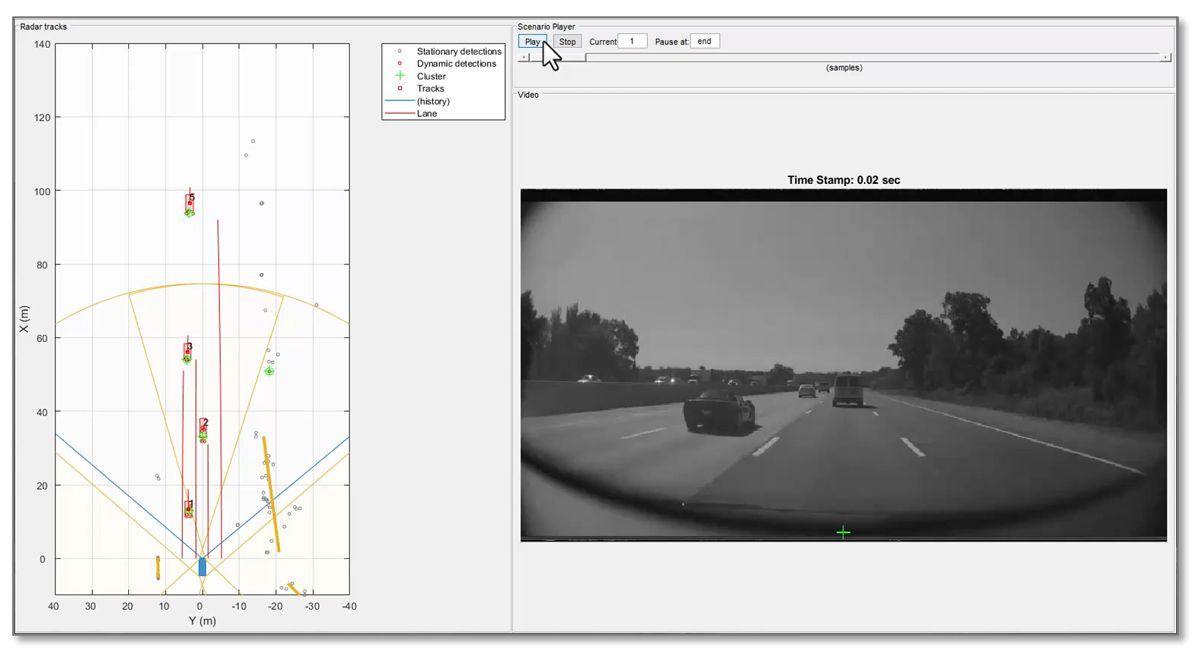Select the Tracks legend entry
The height and width of the screenshot is (652, 1200).
tap(430, 89)
